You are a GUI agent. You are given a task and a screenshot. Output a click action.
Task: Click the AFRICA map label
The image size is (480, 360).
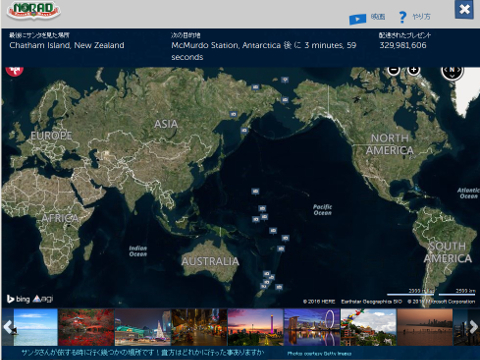[60, 218]
